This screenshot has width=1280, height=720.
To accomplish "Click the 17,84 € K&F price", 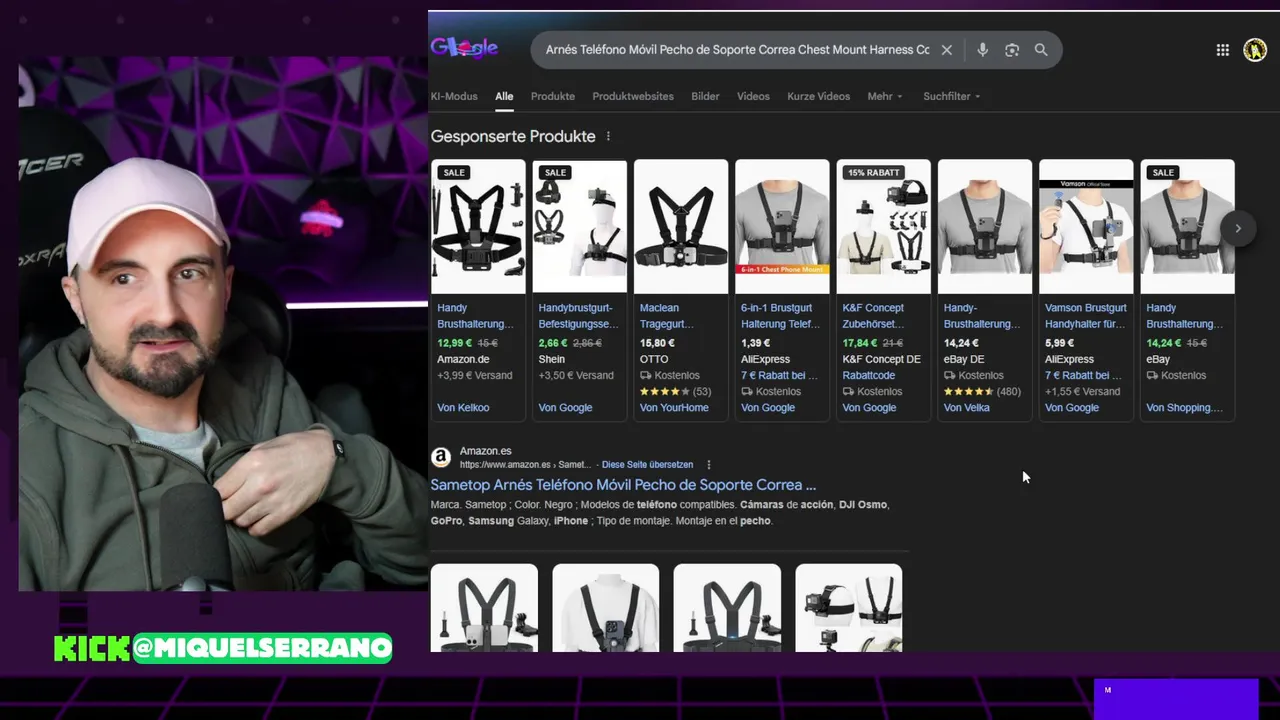I will [859, 343].
